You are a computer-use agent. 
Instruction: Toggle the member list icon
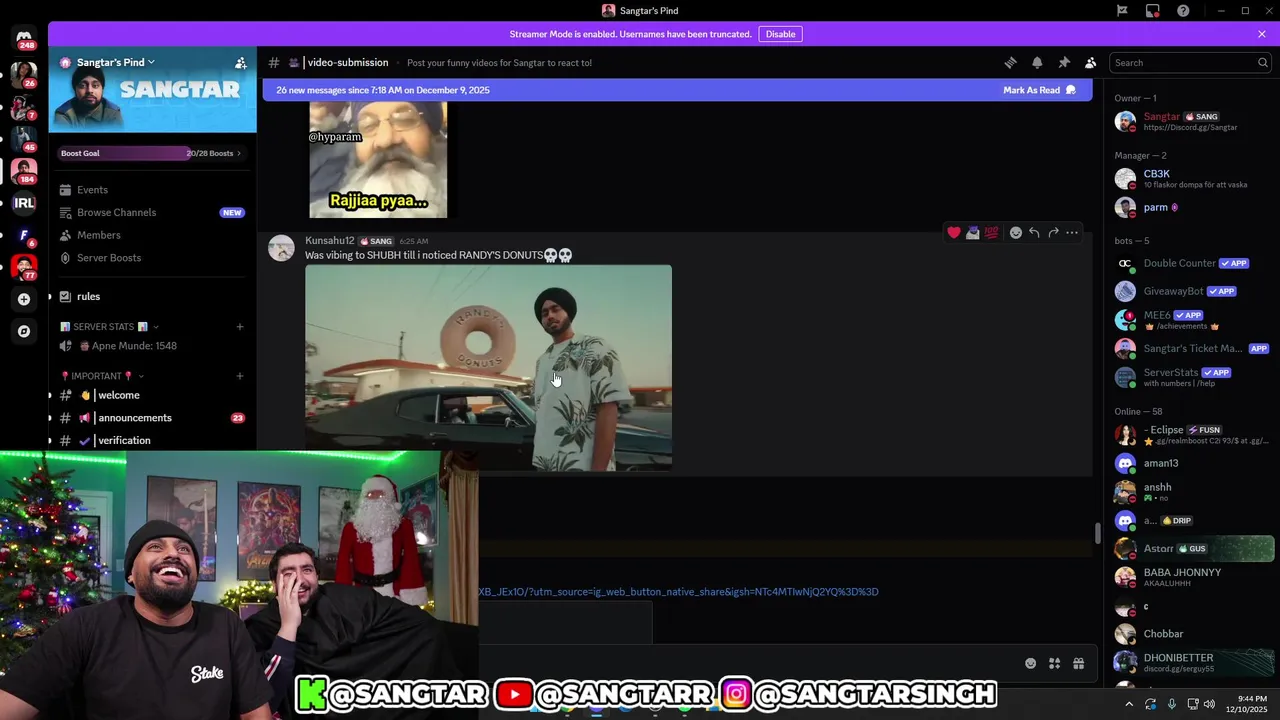(x=1090, y=62)
